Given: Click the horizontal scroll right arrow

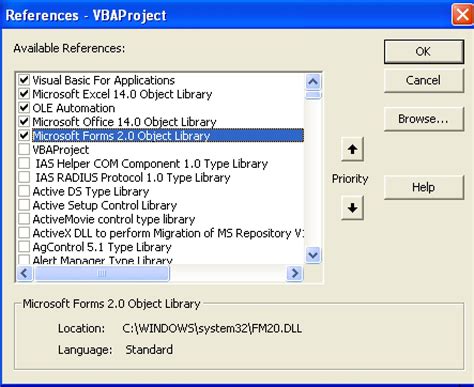Looking at the screenshot, I should tap(295, 273).
